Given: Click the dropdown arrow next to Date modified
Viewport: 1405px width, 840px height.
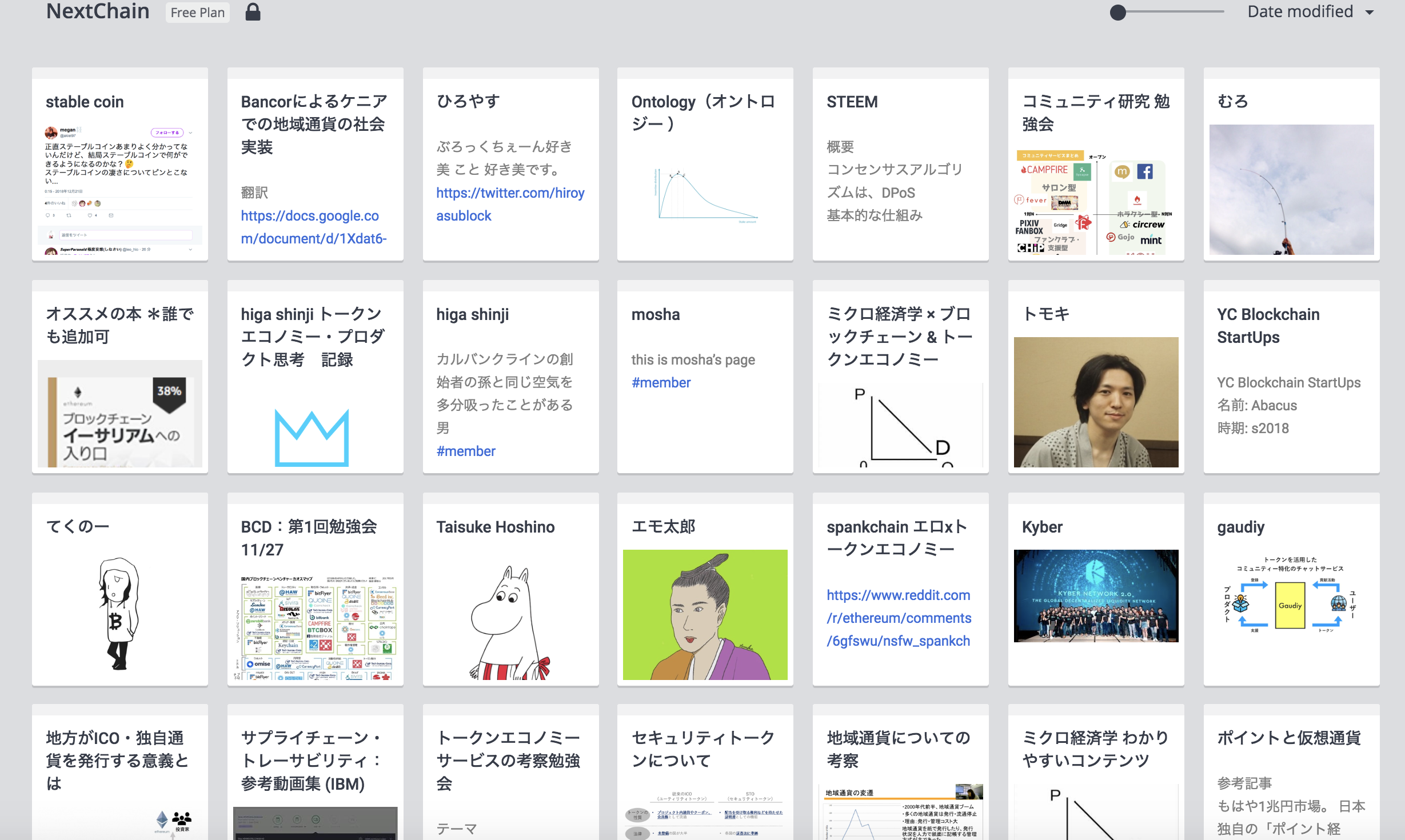Looking at the screenshot, I should click(x=1370, y=13).
